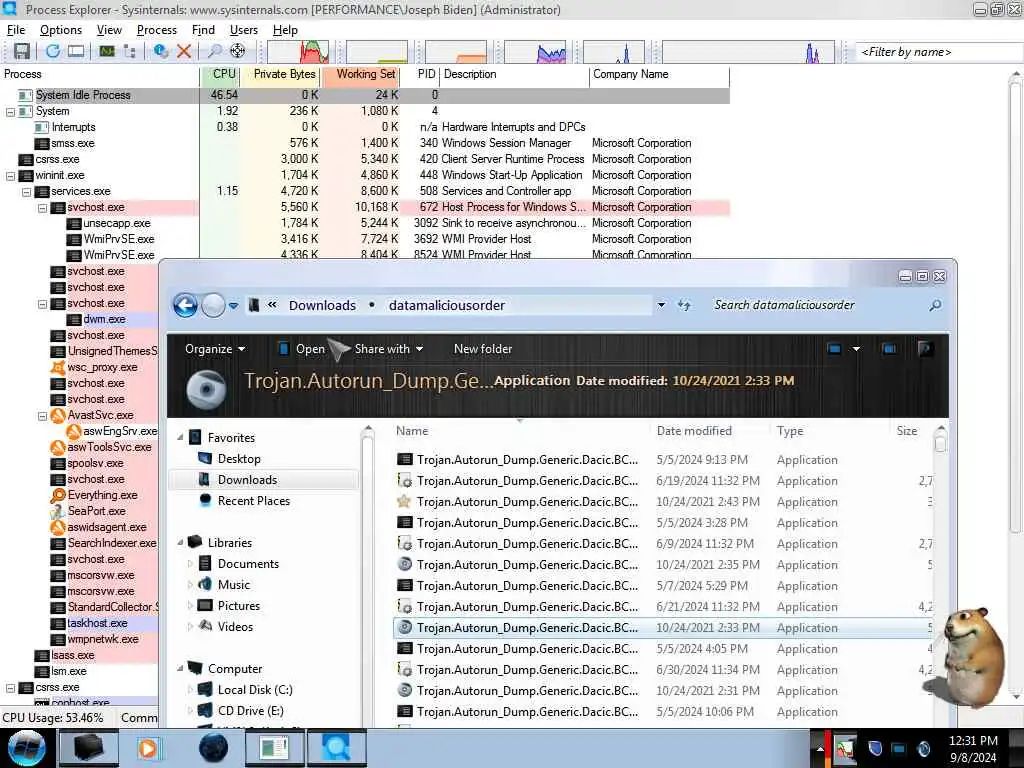The width and height of the screenshot is (1024, 768).
Task: Collapse the wininit.exe tree node
Action: pos(10,176)
